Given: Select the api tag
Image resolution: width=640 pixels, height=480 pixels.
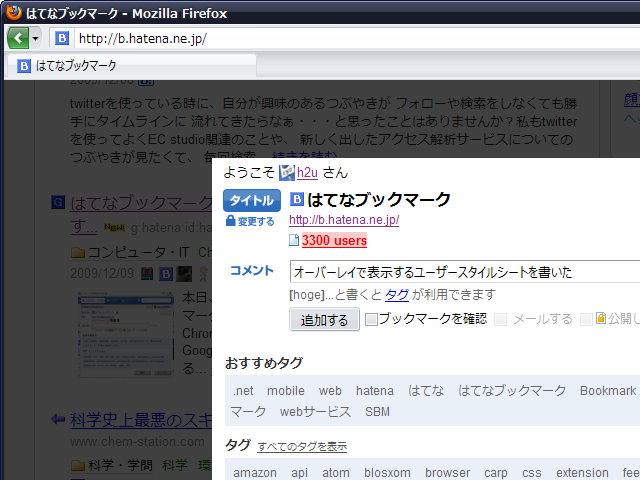Looking at the screenshot, I should coord(299,473).
